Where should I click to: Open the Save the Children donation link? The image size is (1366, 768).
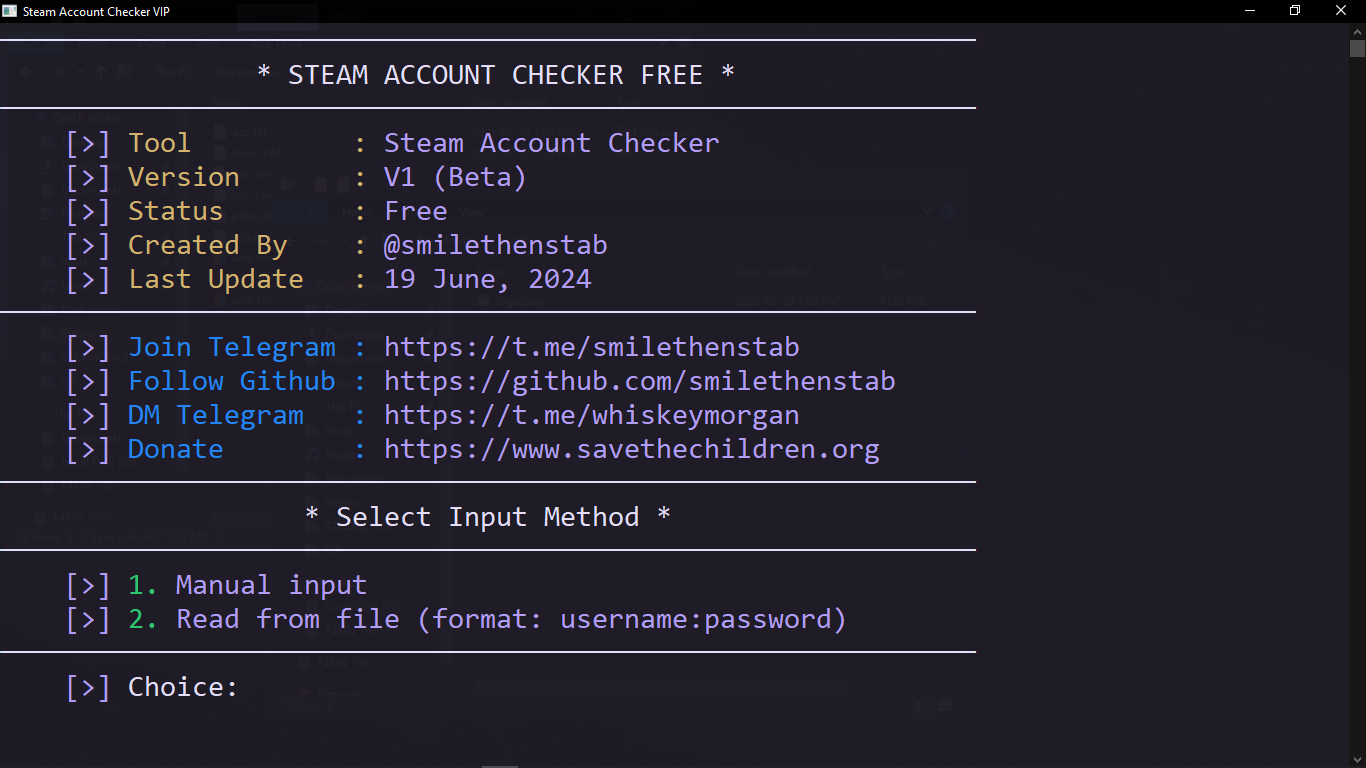point(633,449)
